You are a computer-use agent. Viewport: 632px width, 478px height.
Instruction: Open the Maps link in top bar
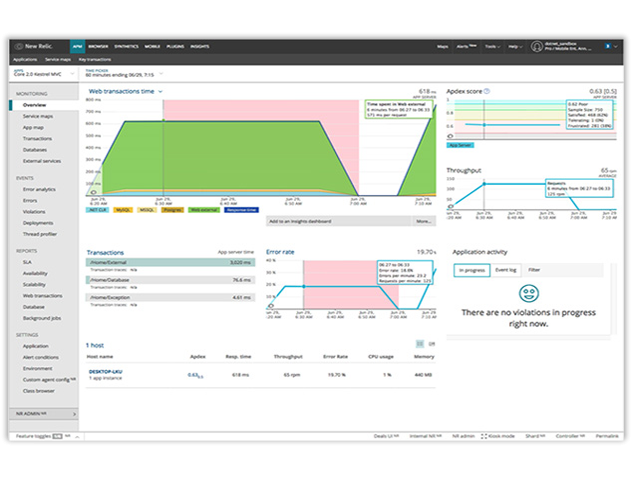[443, 46]
